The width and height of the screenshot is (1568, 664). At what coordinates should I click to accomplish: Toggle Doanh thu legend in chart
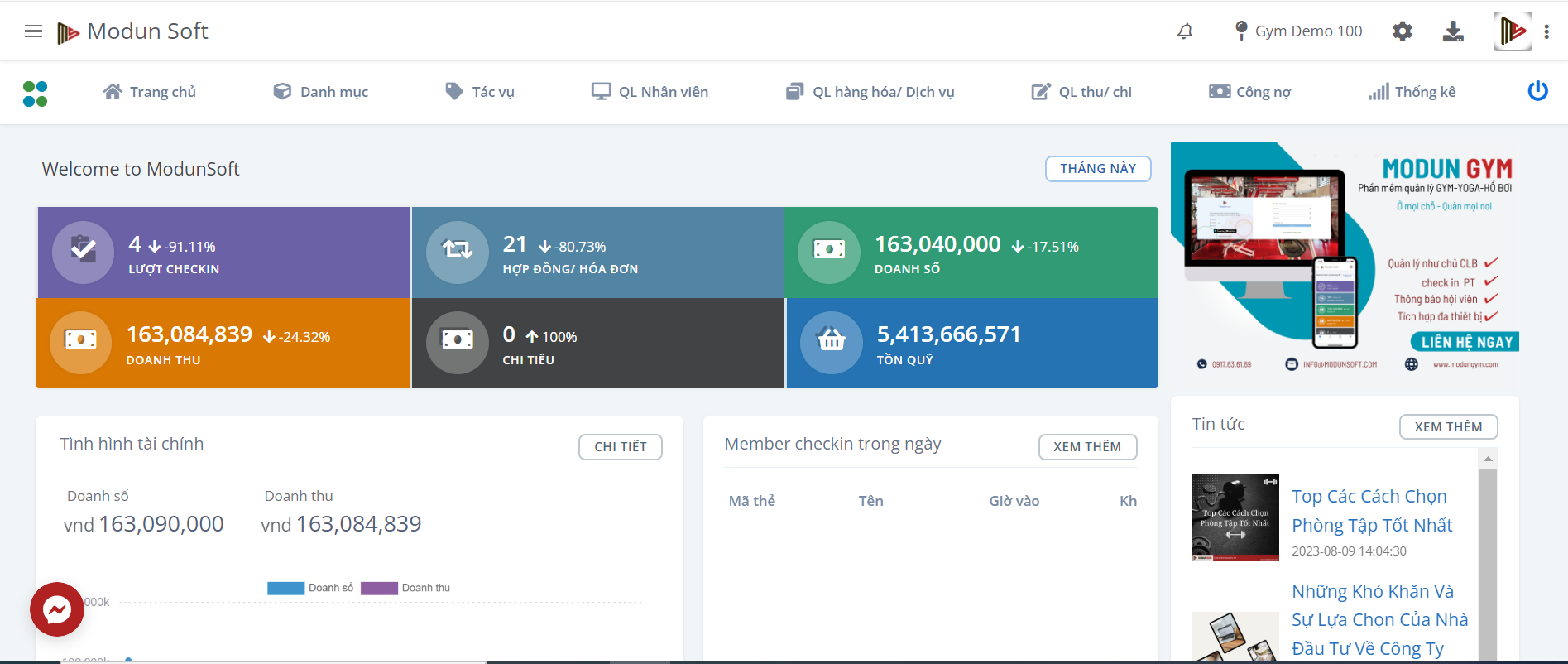pos(405,588)
